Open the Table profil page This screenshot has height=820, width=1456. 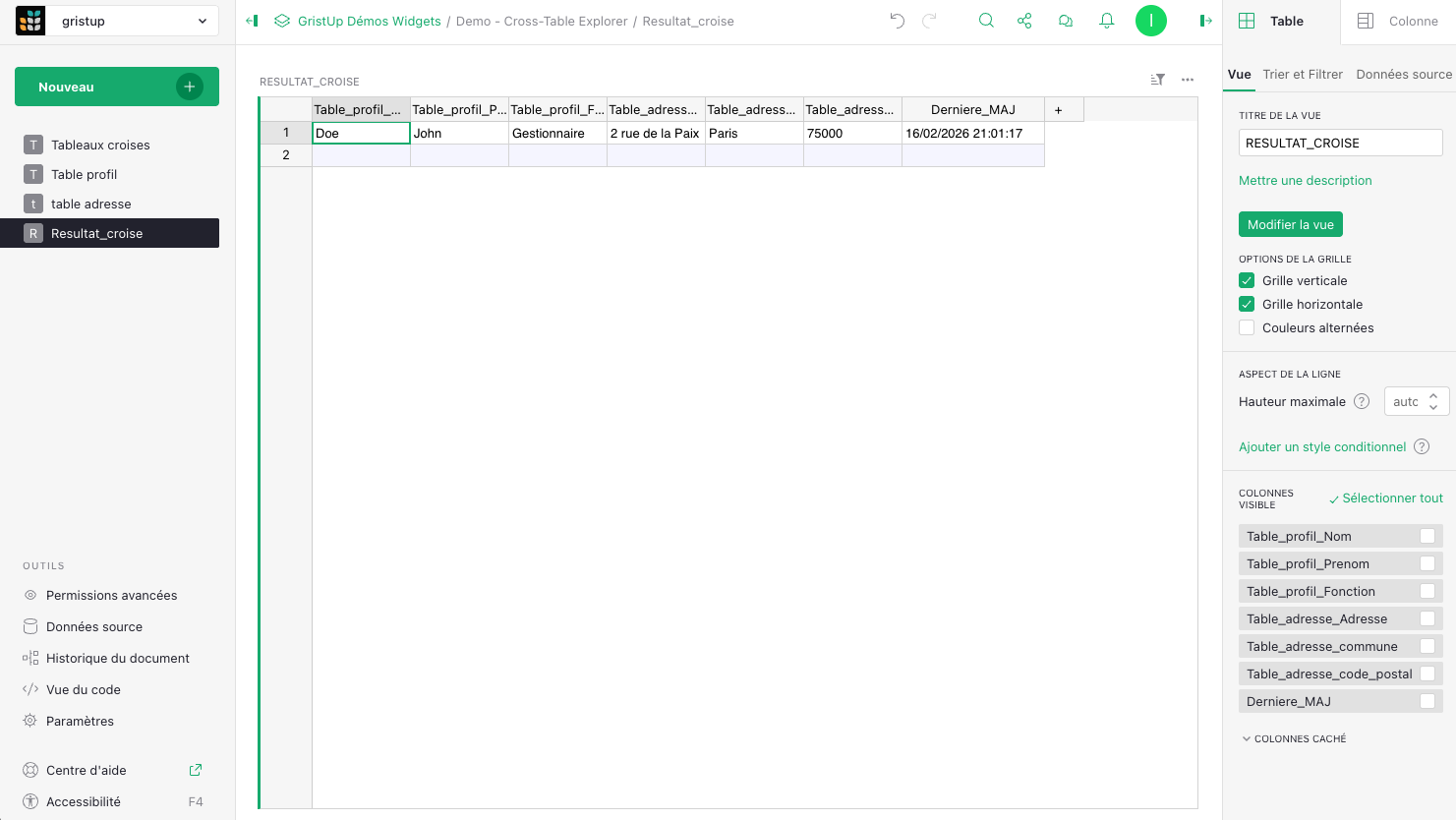85,174
